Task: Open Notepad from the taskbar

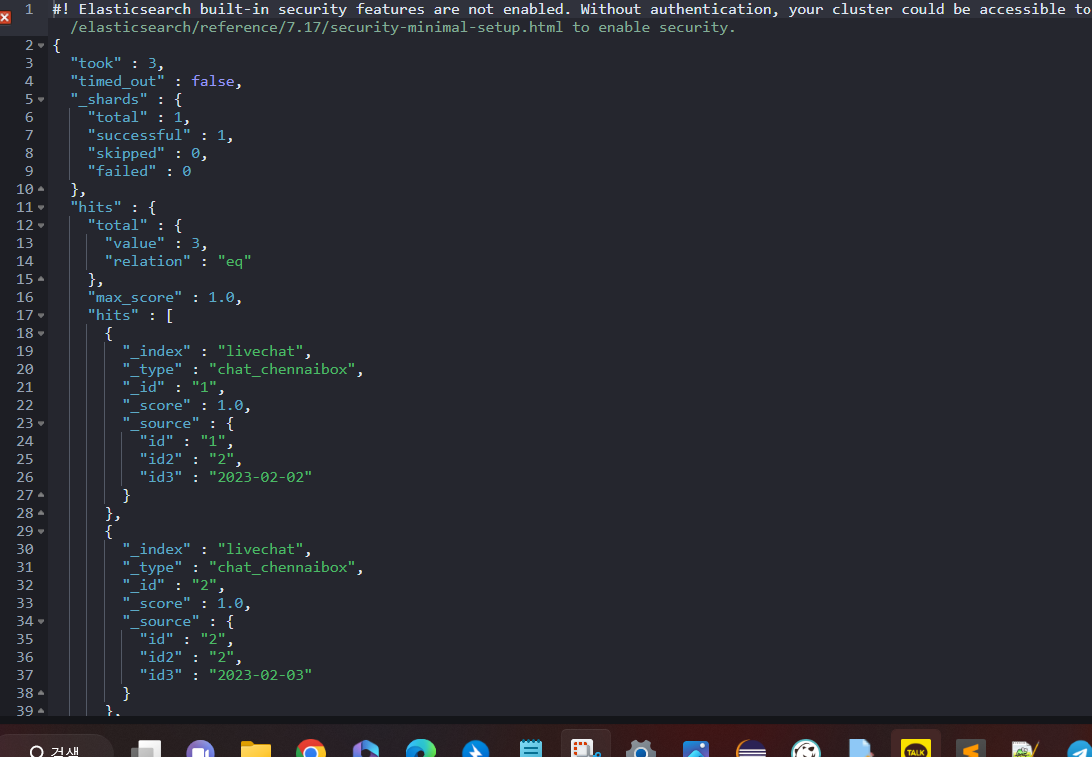Action: (531, 749)
